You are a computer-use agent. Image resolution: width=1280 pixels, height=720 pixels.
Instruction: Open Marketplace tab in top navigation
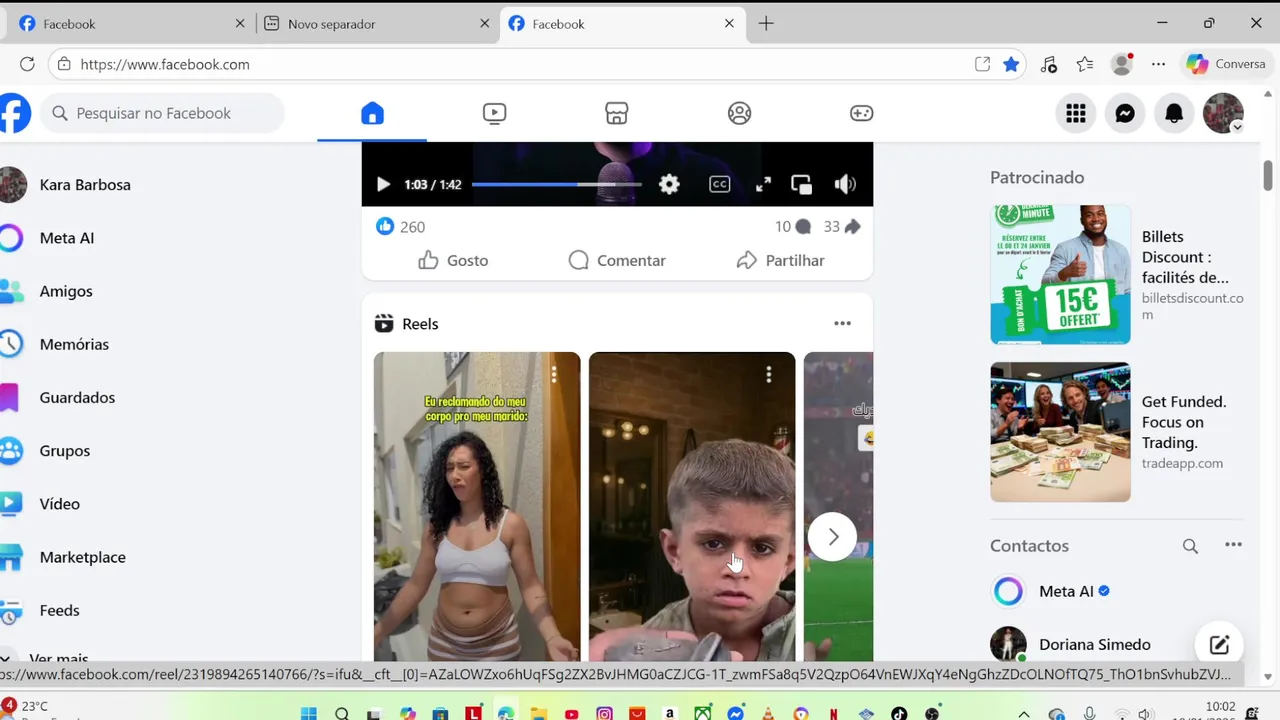click(x=617, y=113)
